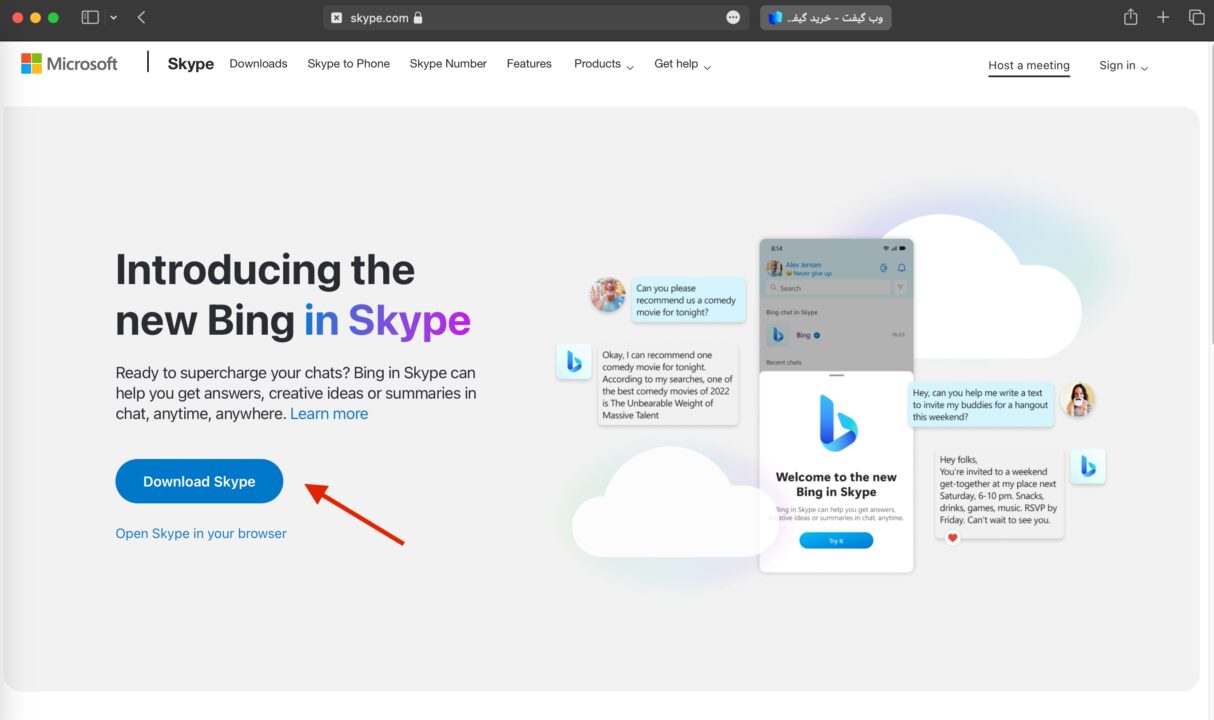Viewport: 1214px width, 720px height.
Task: Open the Downloads menu item
Action: pos(258,63)
